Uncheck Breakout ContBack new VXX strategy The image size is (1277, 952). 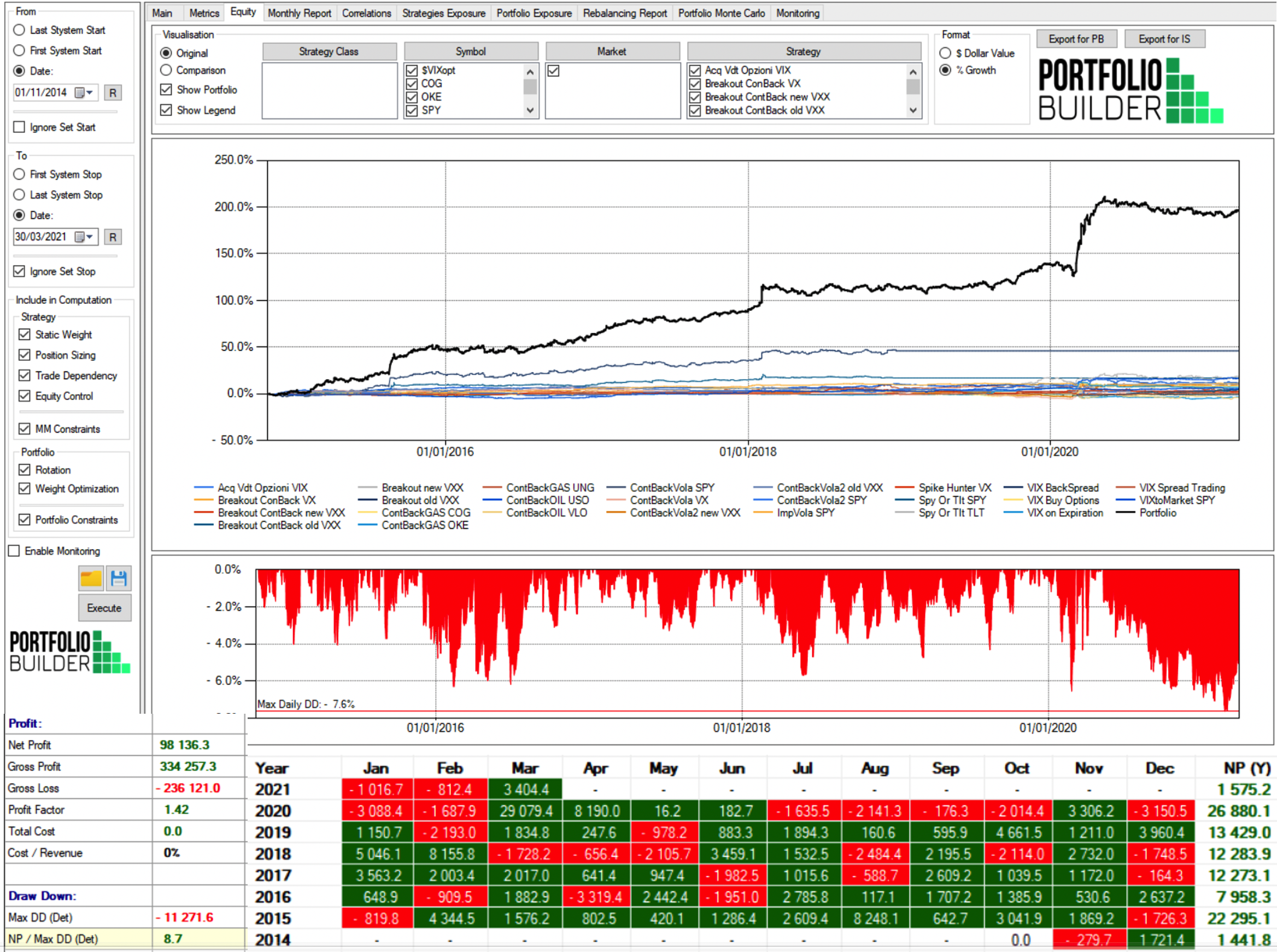695,97
